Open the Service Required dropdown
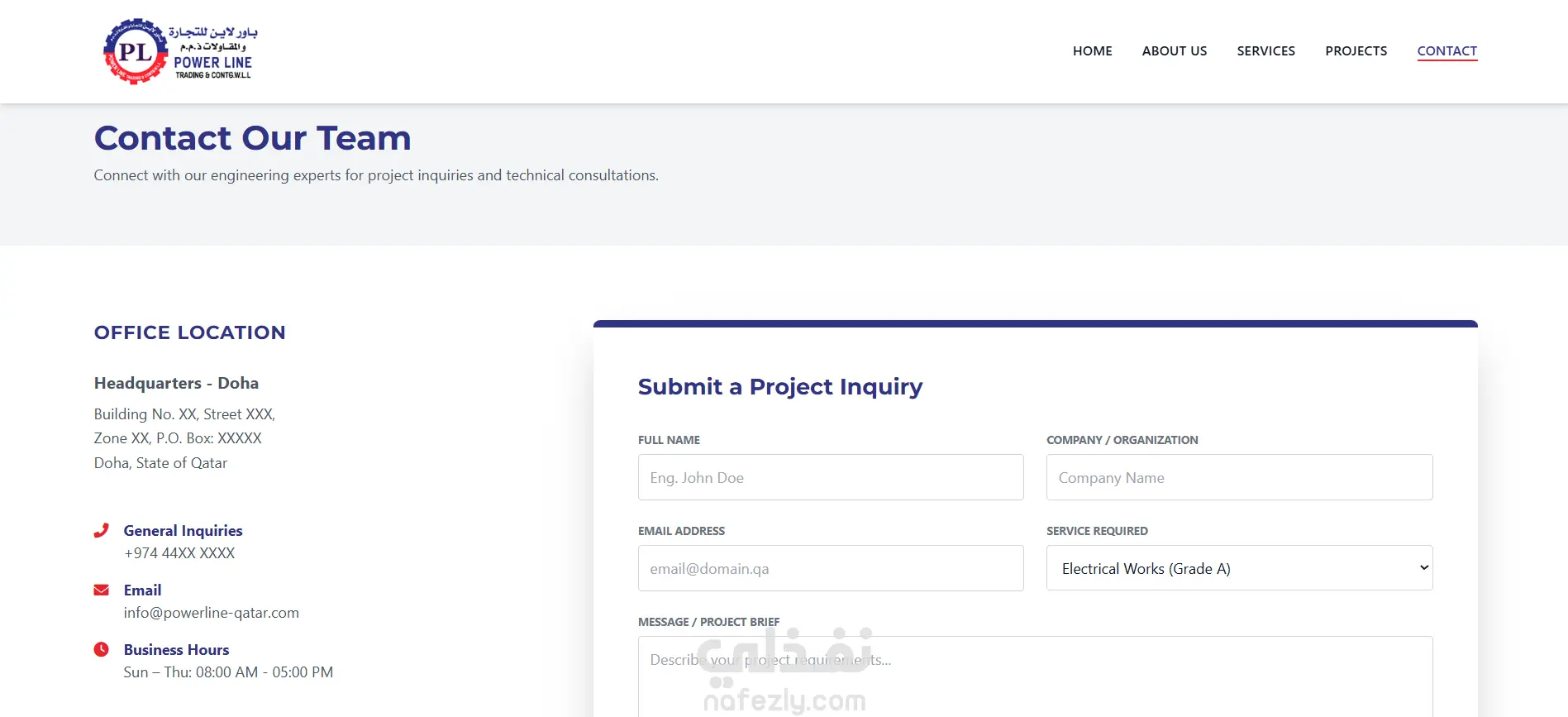Viewport: 1568px width, 717px height. pos(1239,568)
